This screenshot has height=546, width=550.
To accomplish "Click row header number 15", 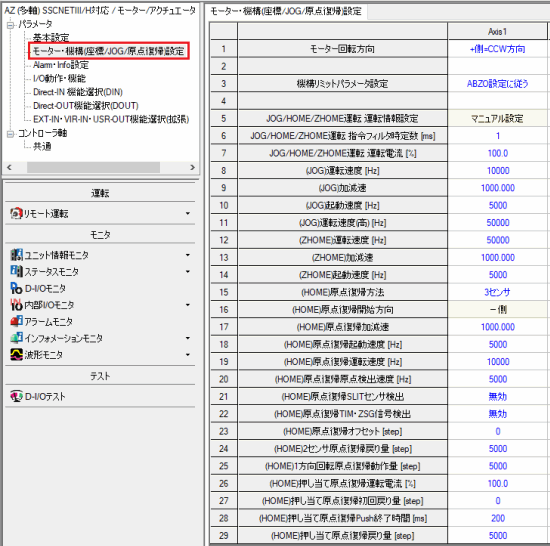I will click(x=224, y=292).
